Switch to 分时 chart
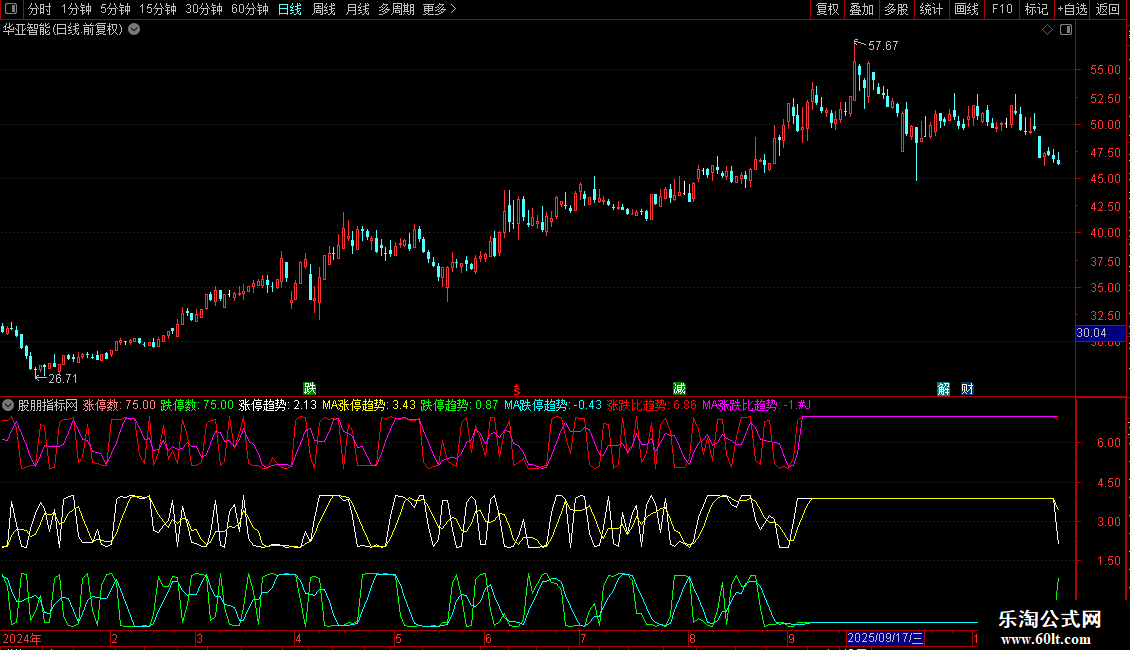 point(40,9)
